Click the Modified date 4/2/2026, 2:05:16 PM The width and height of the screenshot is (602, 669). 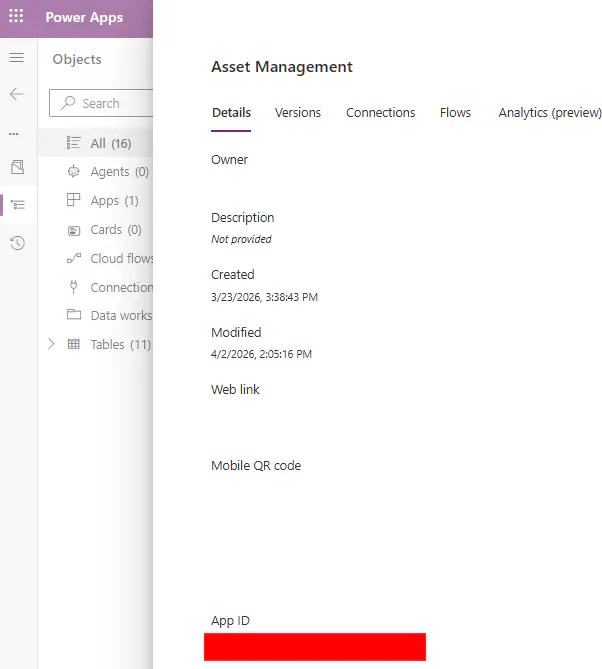(x=261, y=354)
